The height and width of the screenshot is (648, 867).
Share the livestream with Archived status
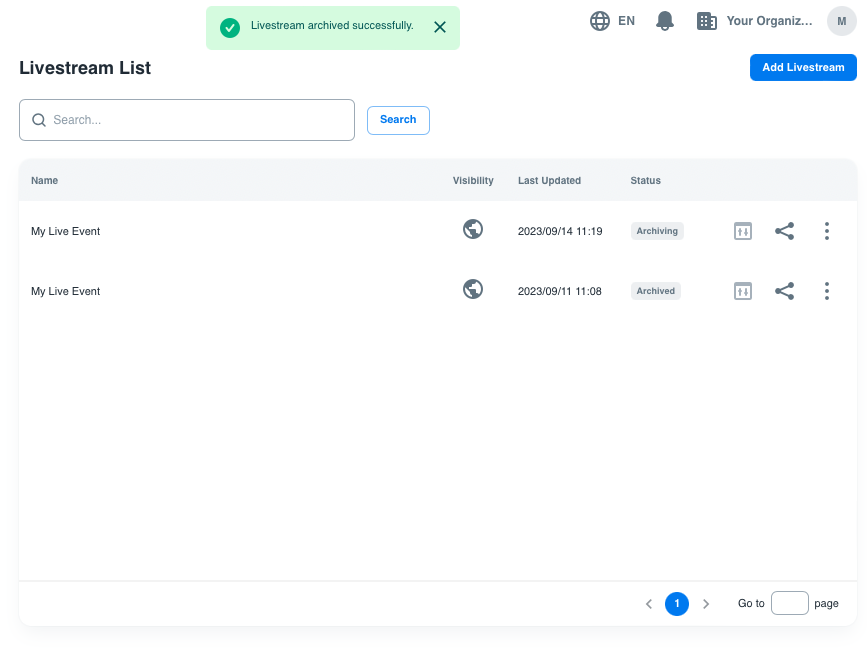[x=785, y=292]
